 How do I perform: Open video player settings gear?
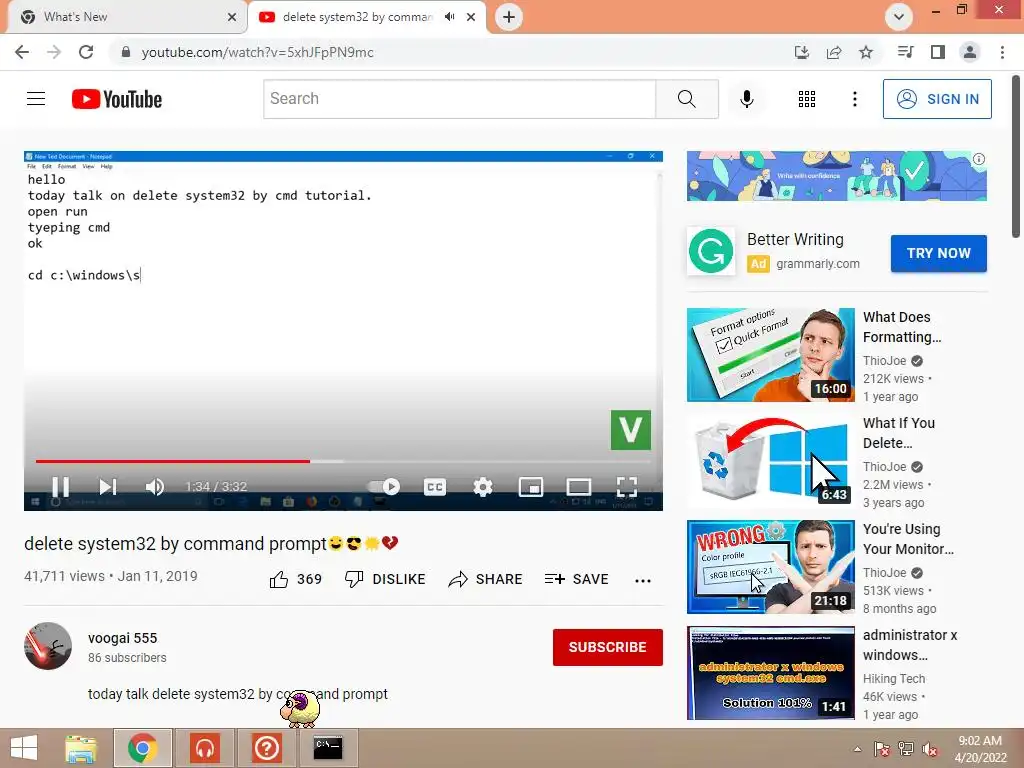(483, 487)
